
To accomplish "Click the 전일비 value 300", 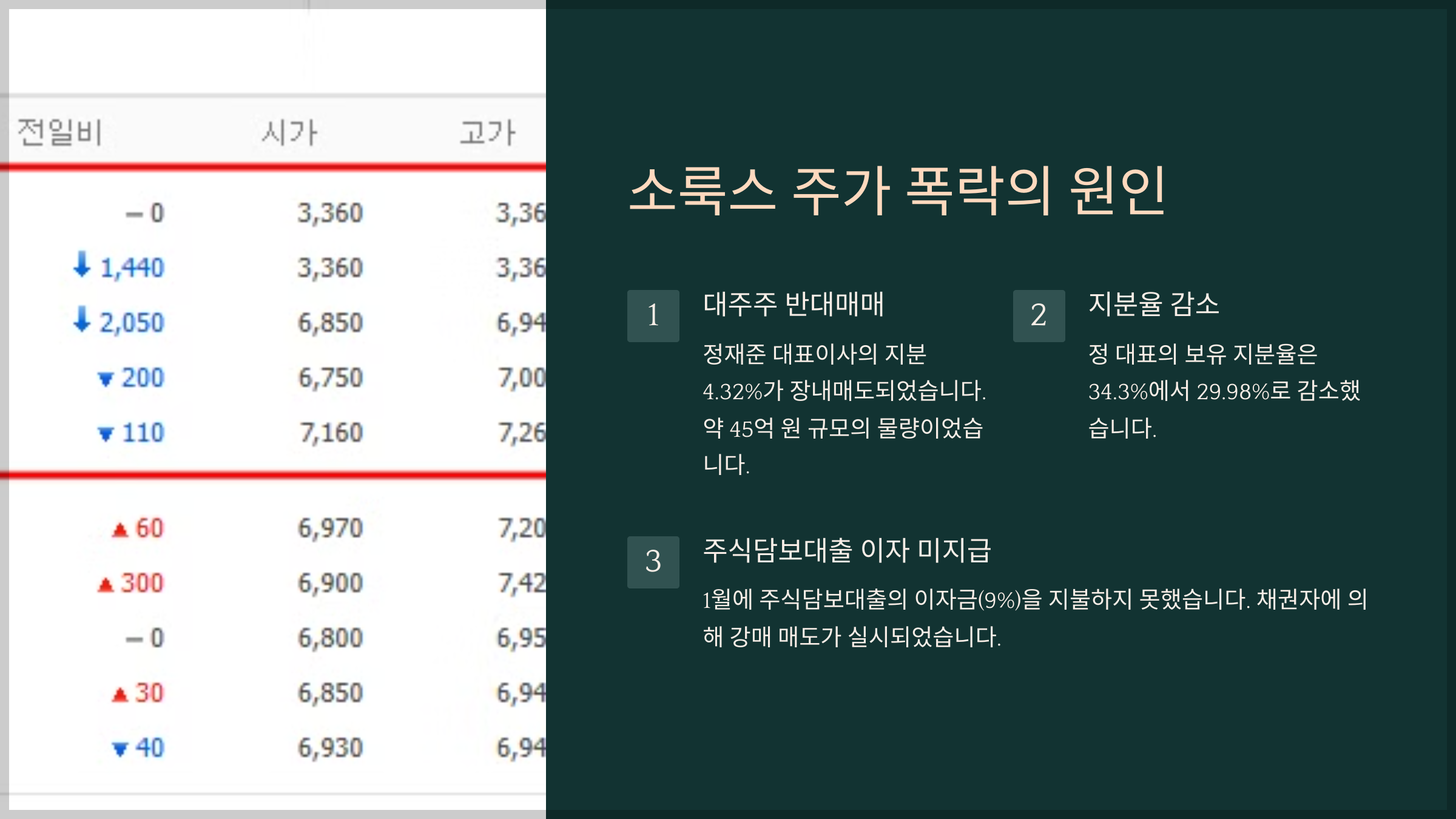I will 143,583.
